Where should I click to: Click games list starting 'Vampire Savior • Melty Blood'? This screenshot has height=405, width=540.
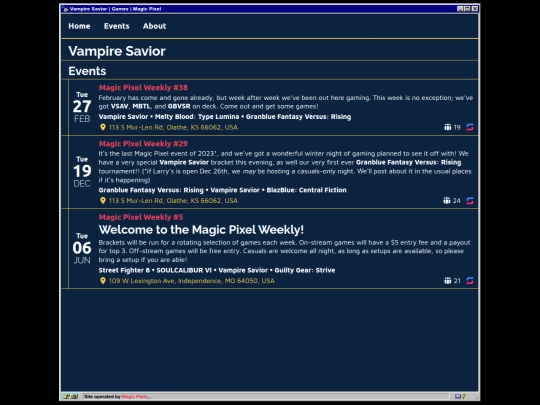coord(225,117)
